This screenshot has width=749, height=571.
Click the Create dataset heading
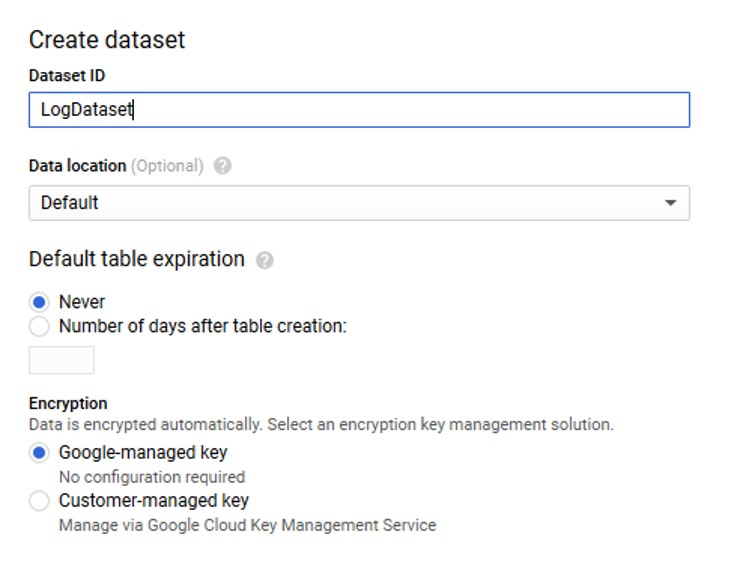(x=107, y=40)
